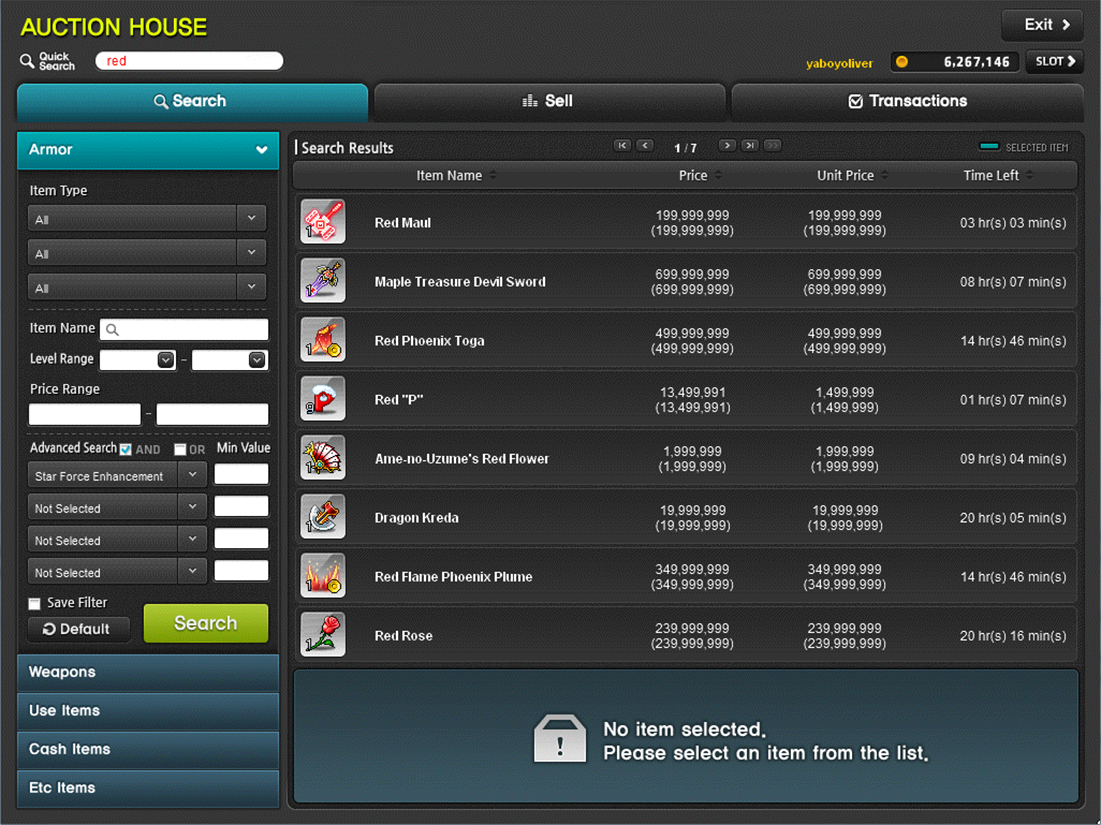This screenshot has width=1101, height=825.
Task: Click the green Search button
Action: tap(206, 623)
